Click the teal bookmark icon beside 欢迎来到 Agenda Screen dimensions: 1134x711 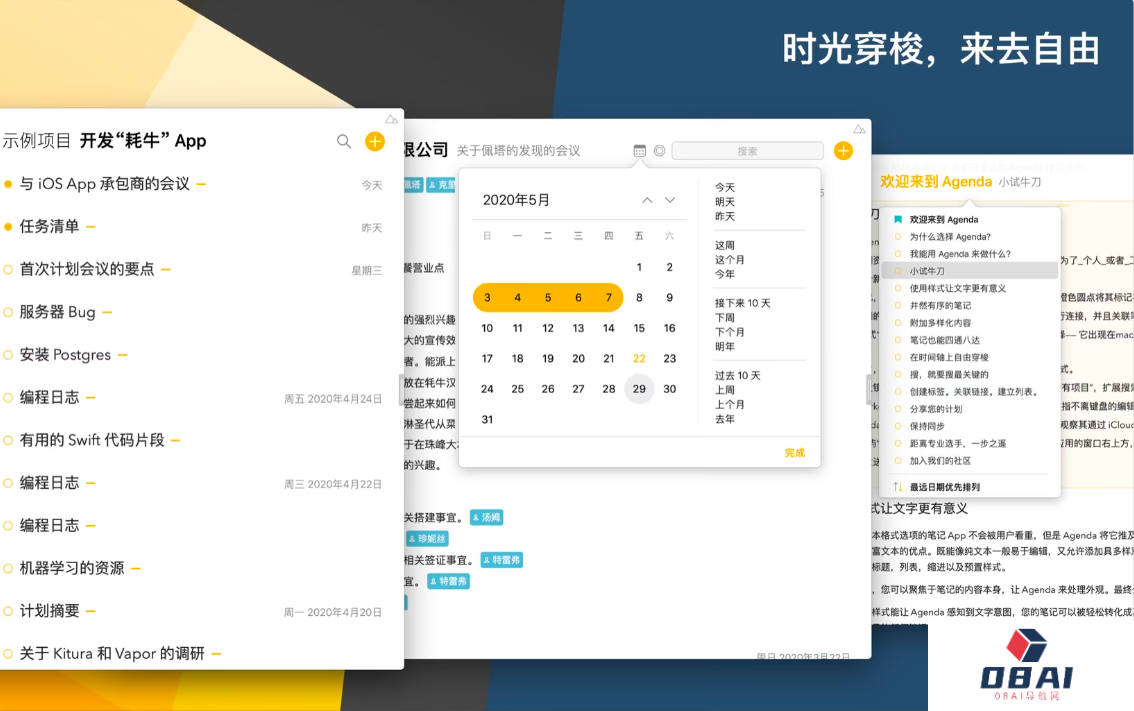coord(897,219)
